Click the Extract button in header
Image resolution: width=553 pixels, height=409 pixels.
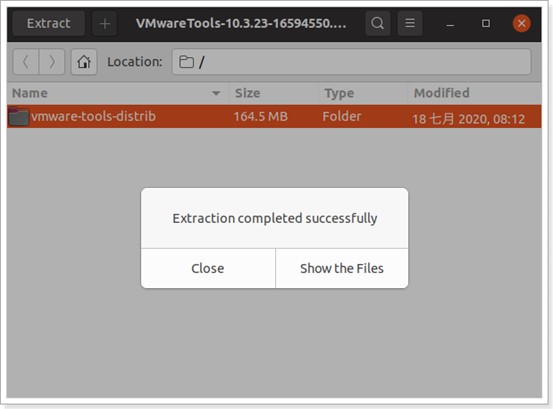tap(49, 24)
